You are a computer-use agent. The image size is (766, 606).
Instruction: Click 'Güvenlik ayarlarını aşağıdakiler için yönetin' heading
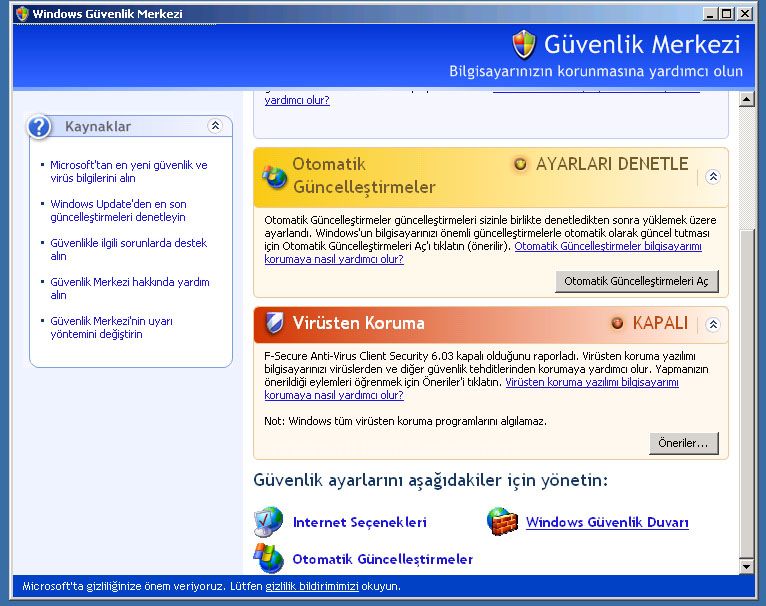click(430, 480)
